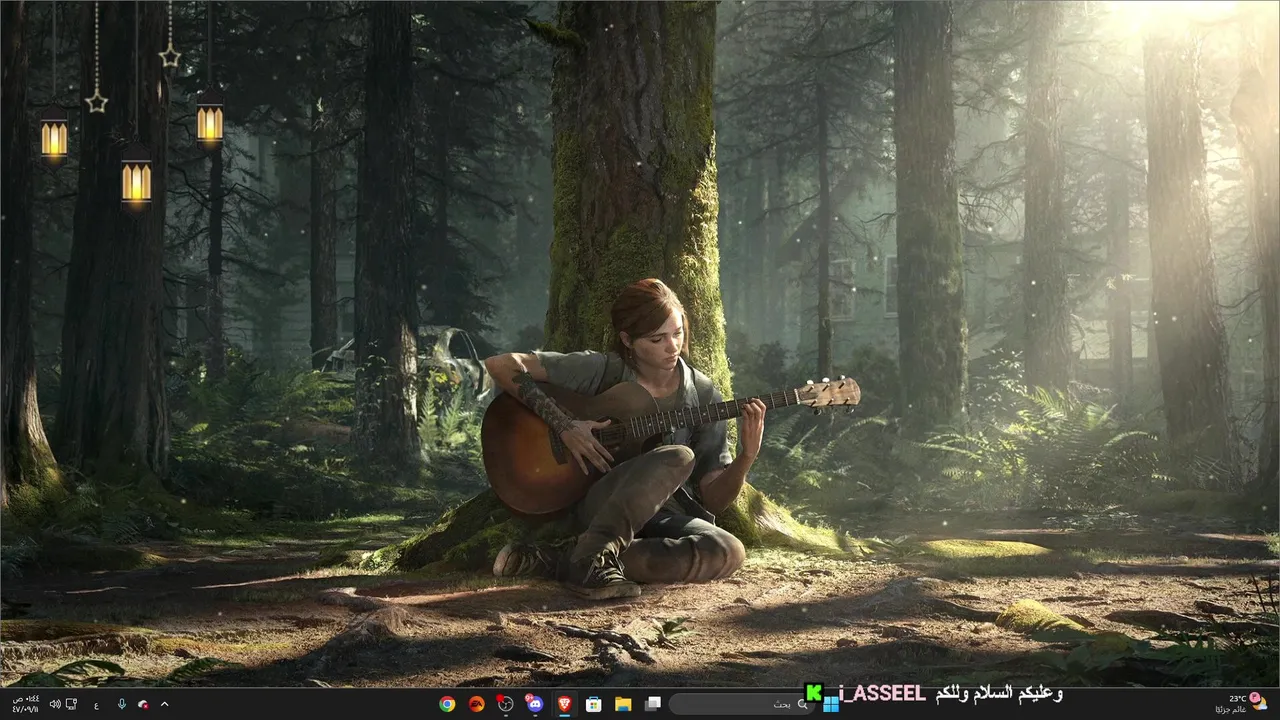Open the clock and date flyout
The image size is (1280, 720).
pyautogui.click(x=24, y=704)
